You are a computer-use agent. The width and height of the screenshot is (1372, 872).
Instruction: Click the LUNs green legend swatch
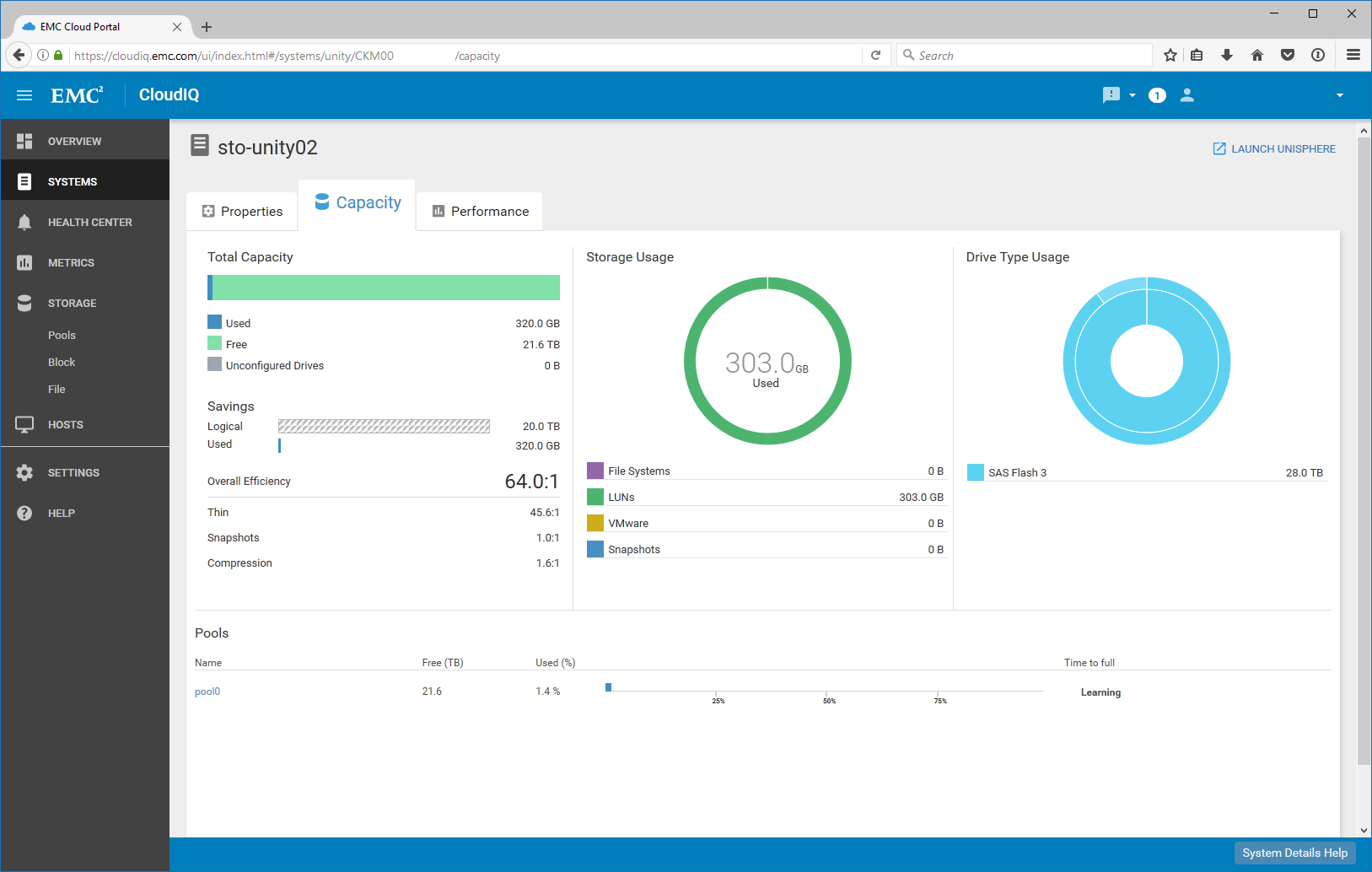(x=595, y=498)
